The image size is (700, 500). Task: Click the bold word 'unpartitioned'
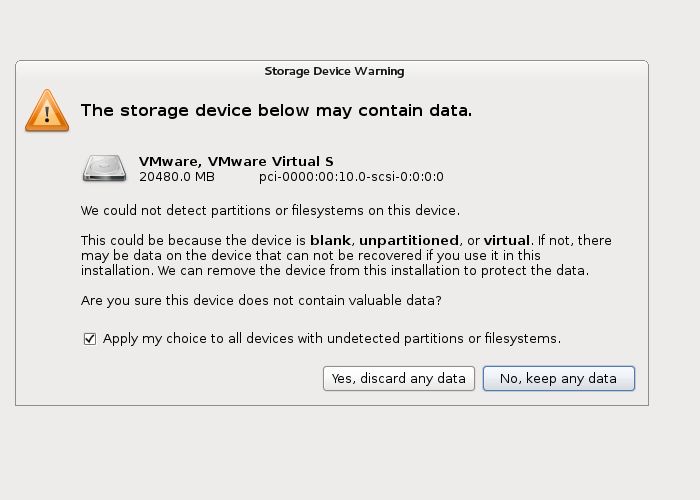[x=409, y=241]
